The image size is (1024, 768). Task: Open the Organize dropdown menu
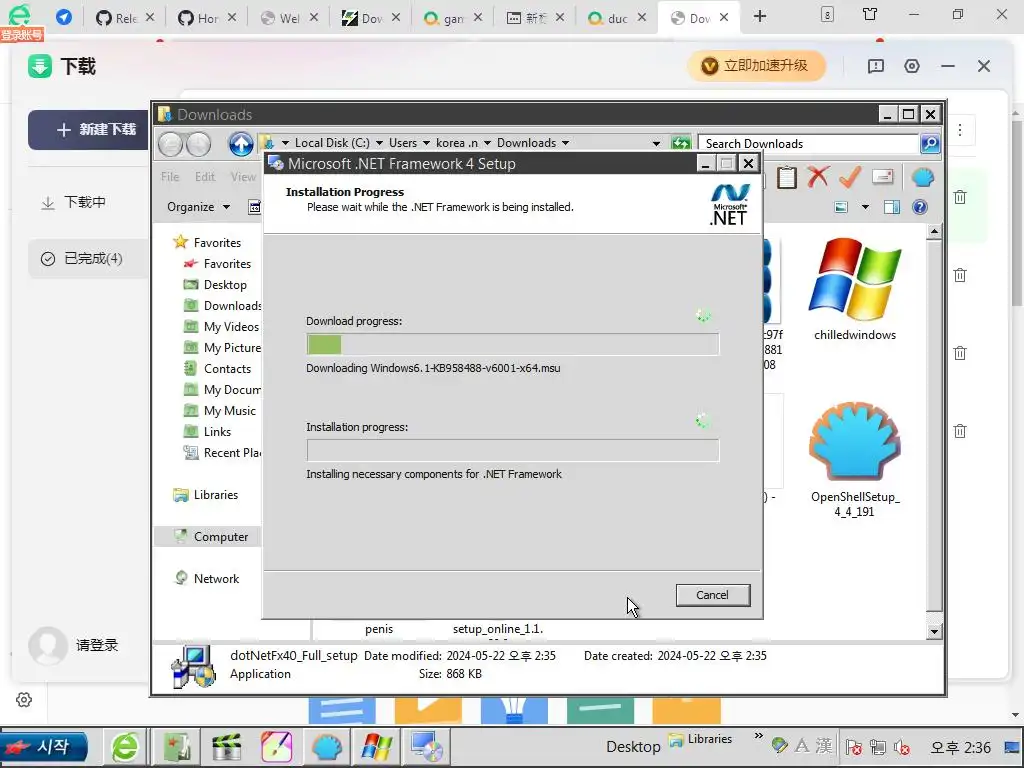tap(199, 207)
